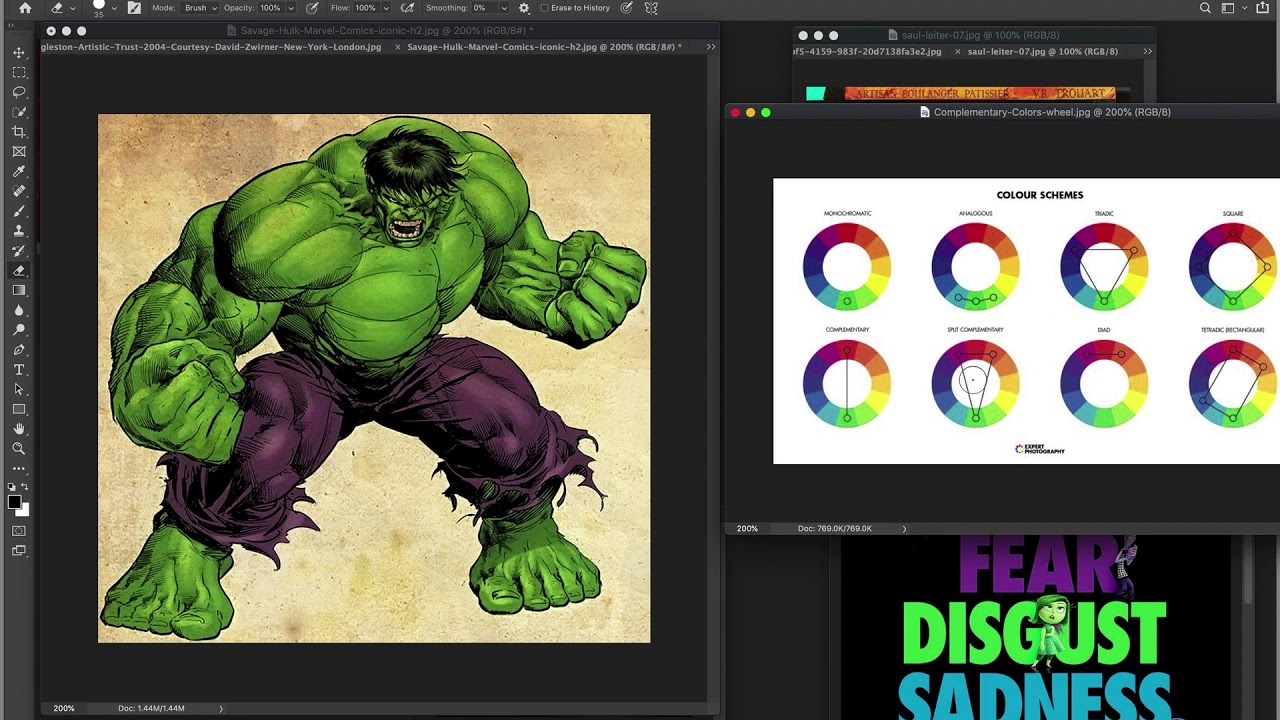Screen dimensions: 1280x720
Task: Select the Brush tool in toolbar
Action: [x=19, y=211]
